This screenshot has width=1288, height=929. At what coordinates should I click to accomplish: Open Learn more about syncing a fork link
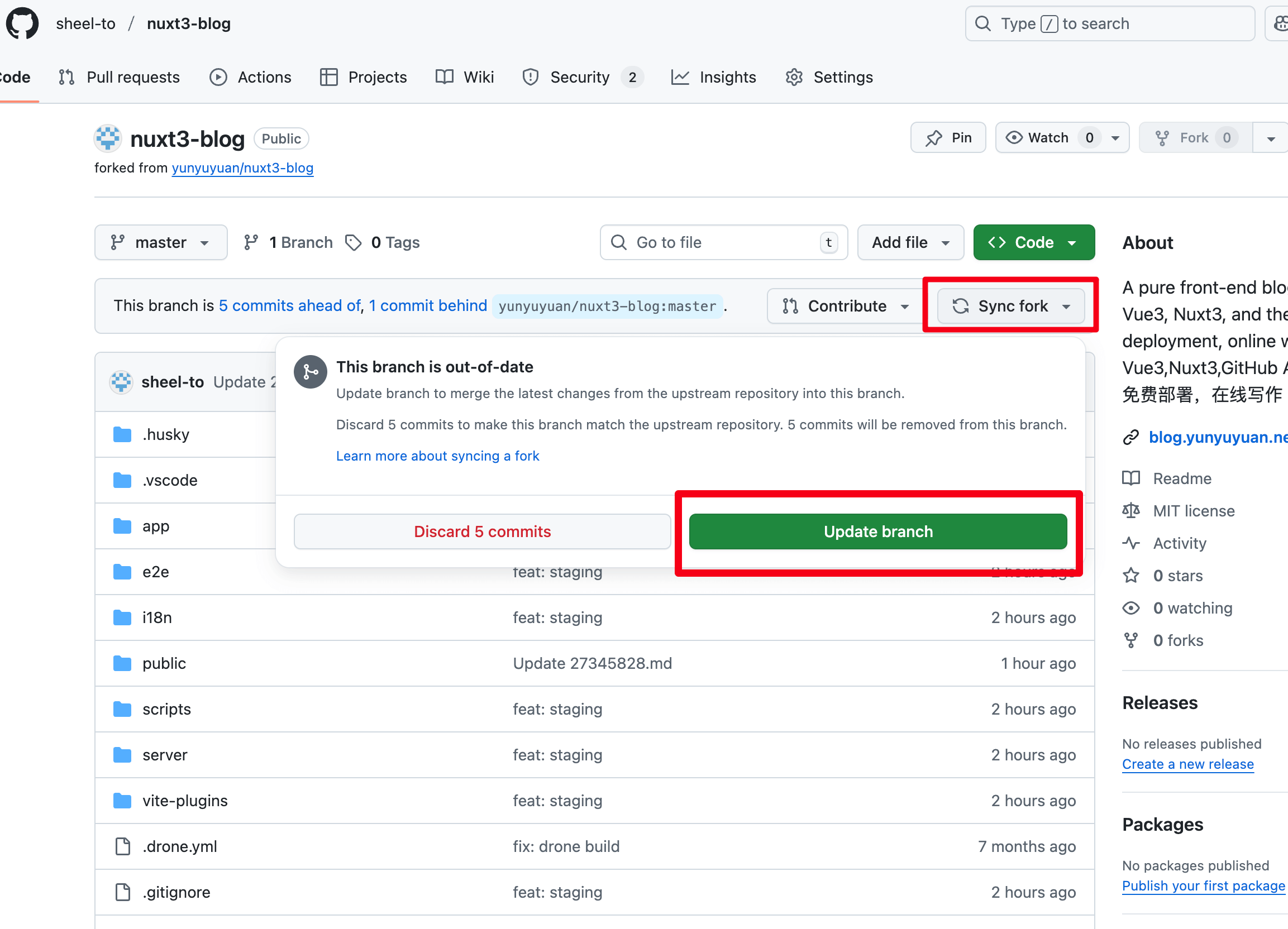(x=437, y=456)
